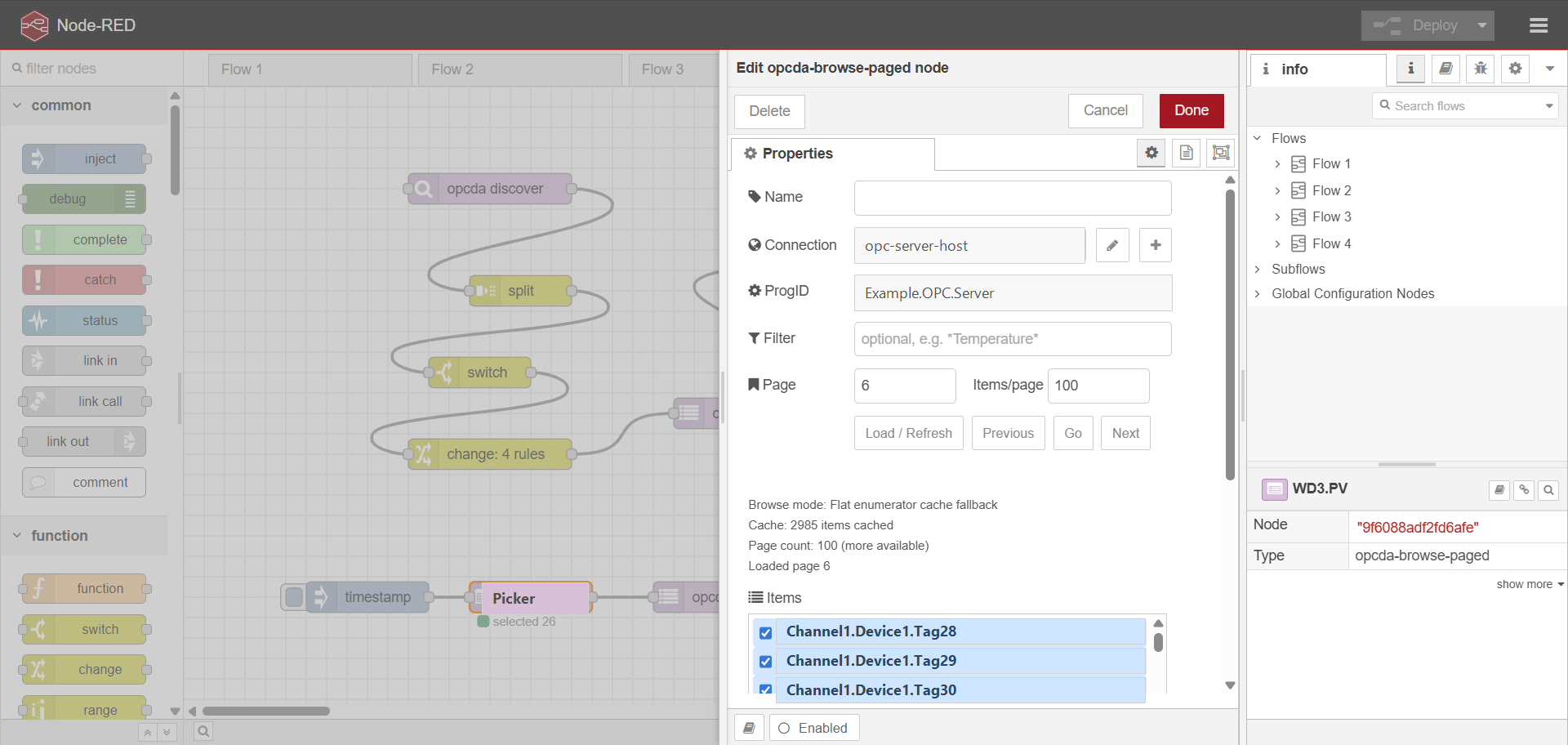The width and height of the screenshot is (1568, 745).
Task: Expand Flow 3 in the outline
Action: (1277, 217)
